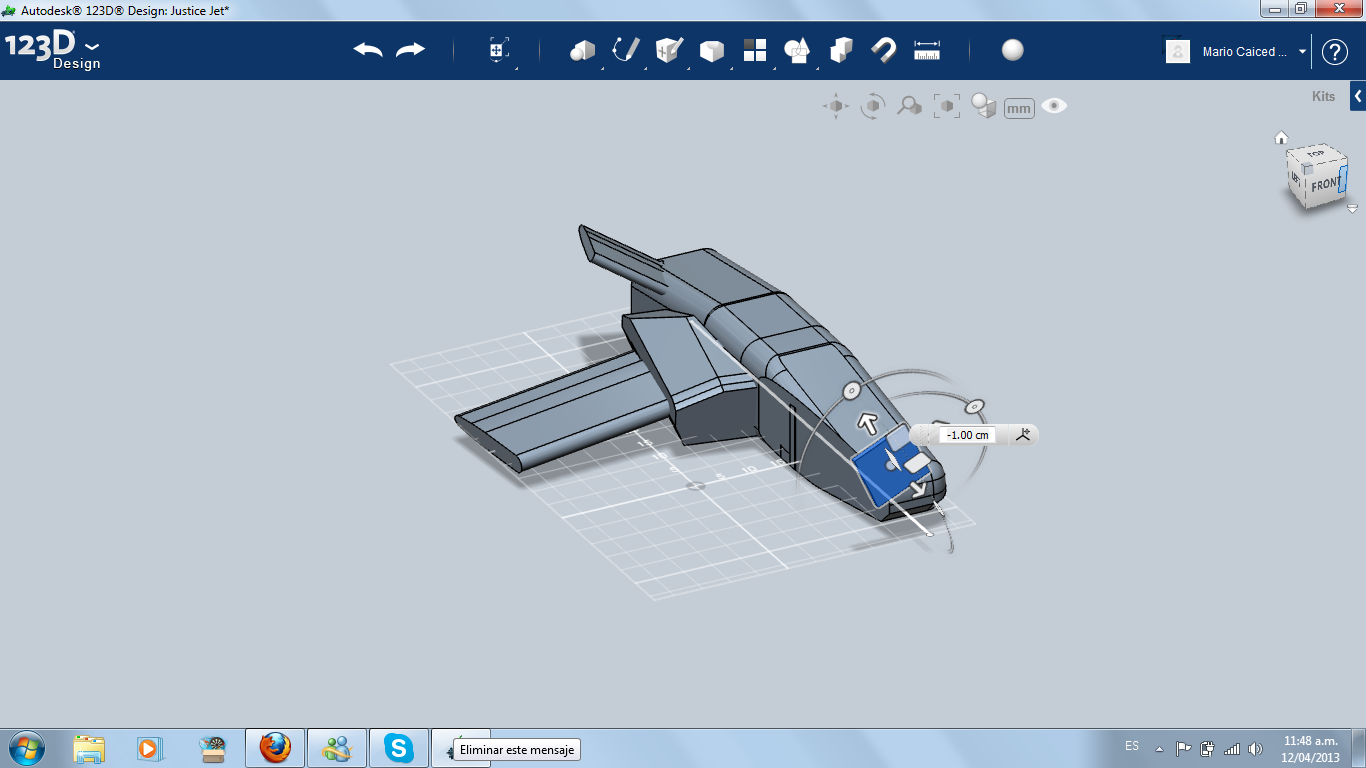
Task: Click the upward move arrow manipulator
Action: click(x=869, y=423)
